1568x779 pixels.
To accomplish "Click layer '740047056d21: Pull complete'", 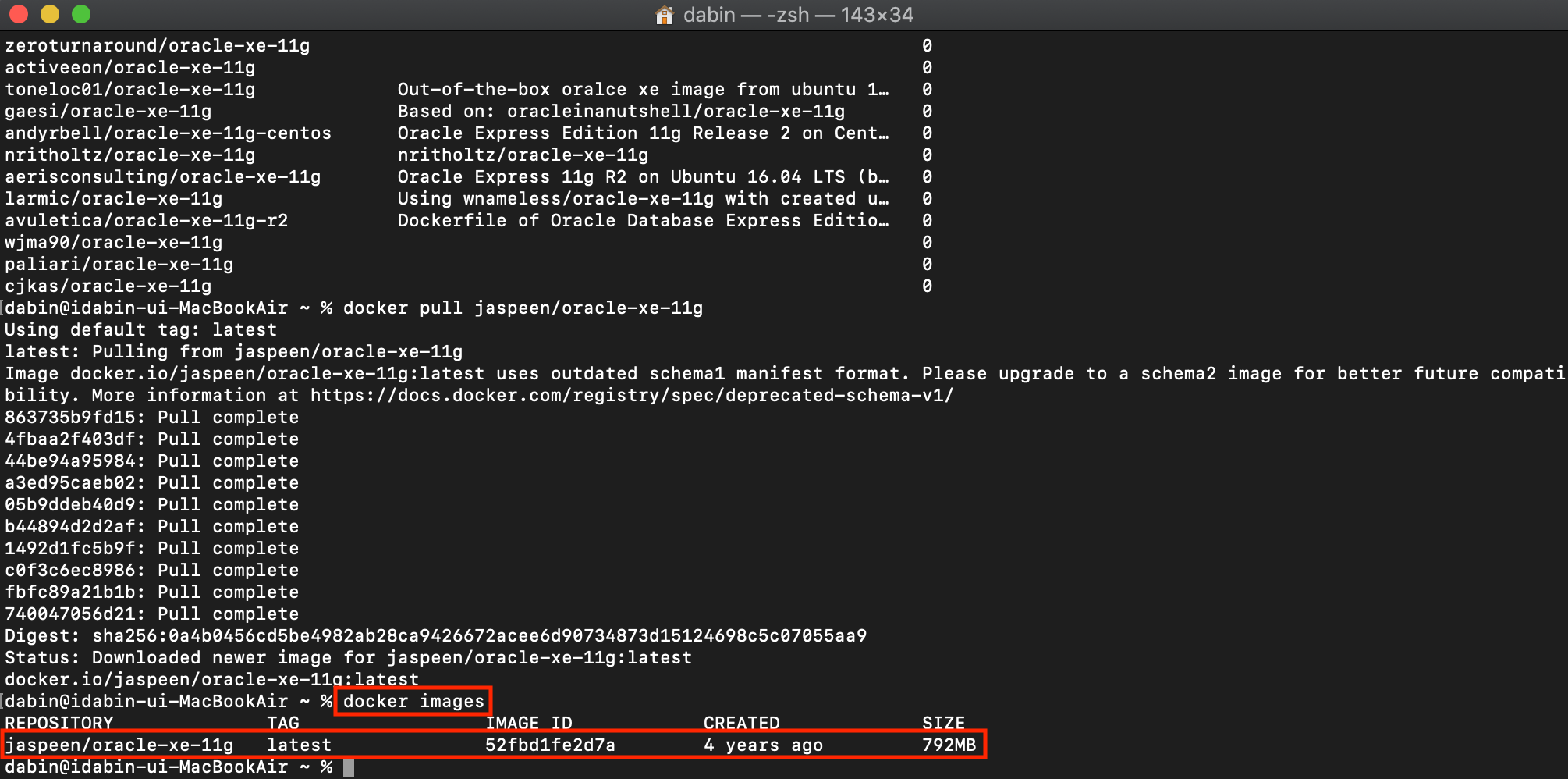I will [x=152, y=614].
